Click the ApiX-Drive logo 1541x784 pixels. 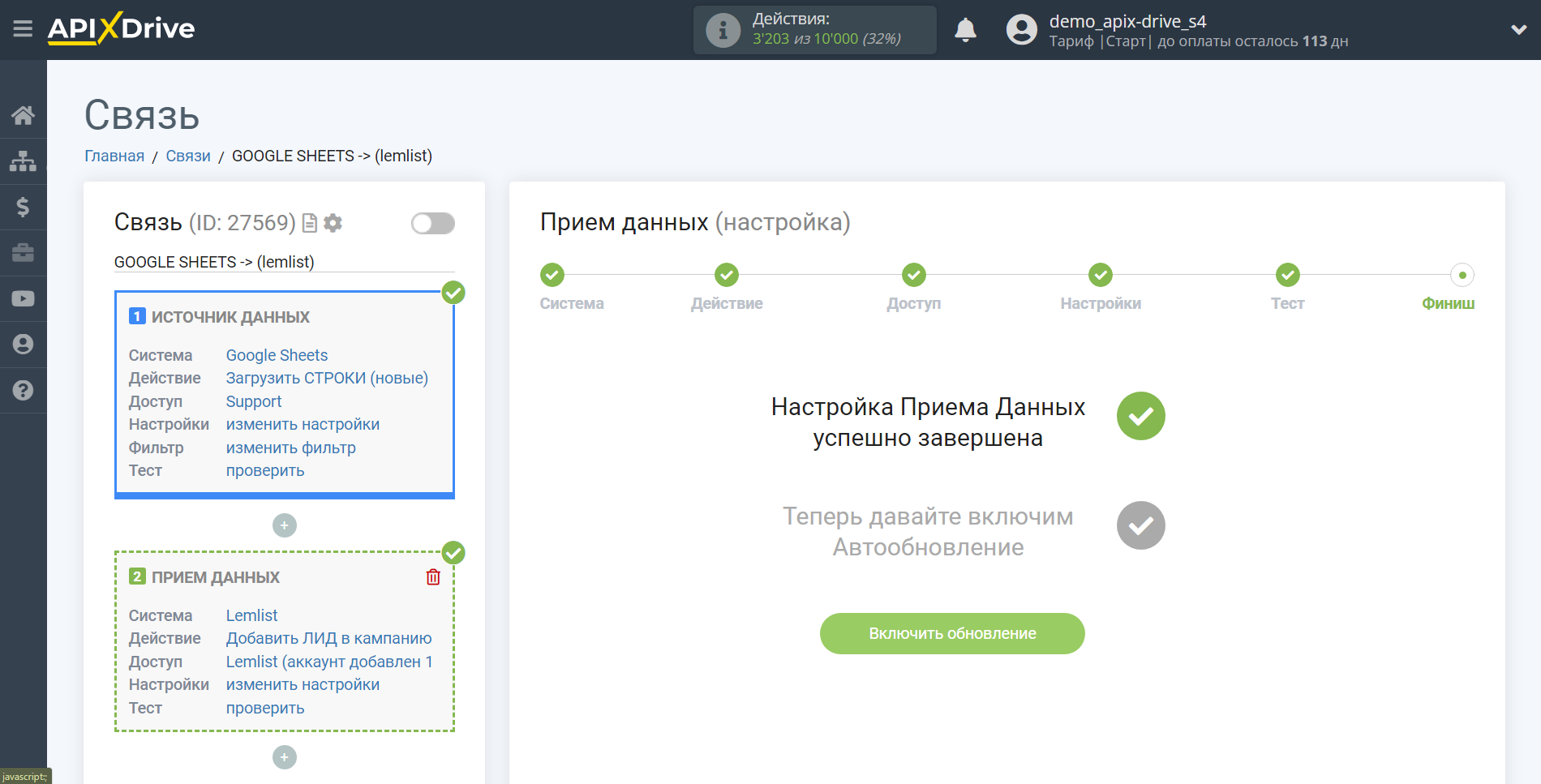coord(121,29)
